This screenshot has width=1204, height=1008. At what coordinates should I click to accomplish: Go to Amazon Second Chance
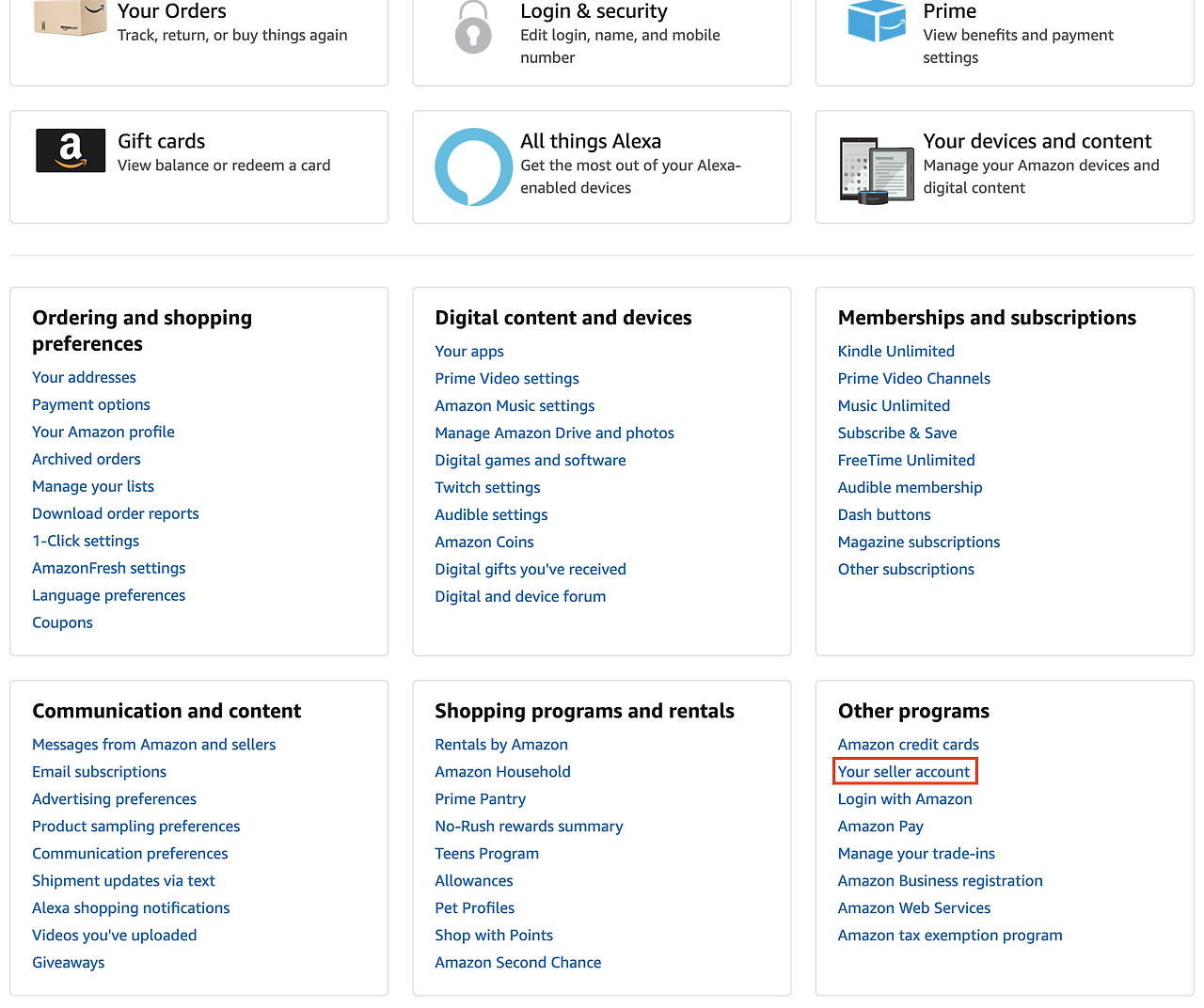517,962
